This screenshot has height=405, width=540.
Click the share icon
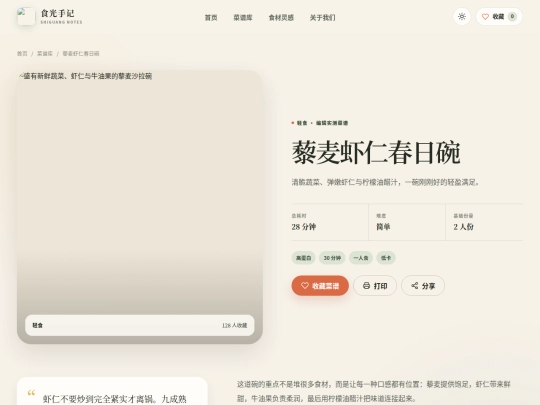[415, 285]
